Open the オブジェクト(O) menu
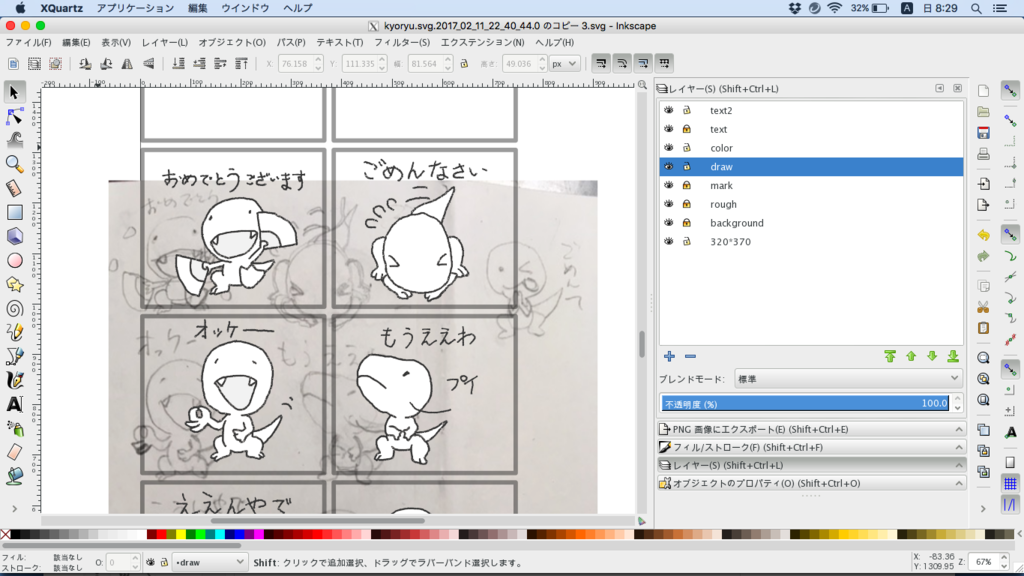Viewport: 1024px width, 576px height. pos(232,42)
